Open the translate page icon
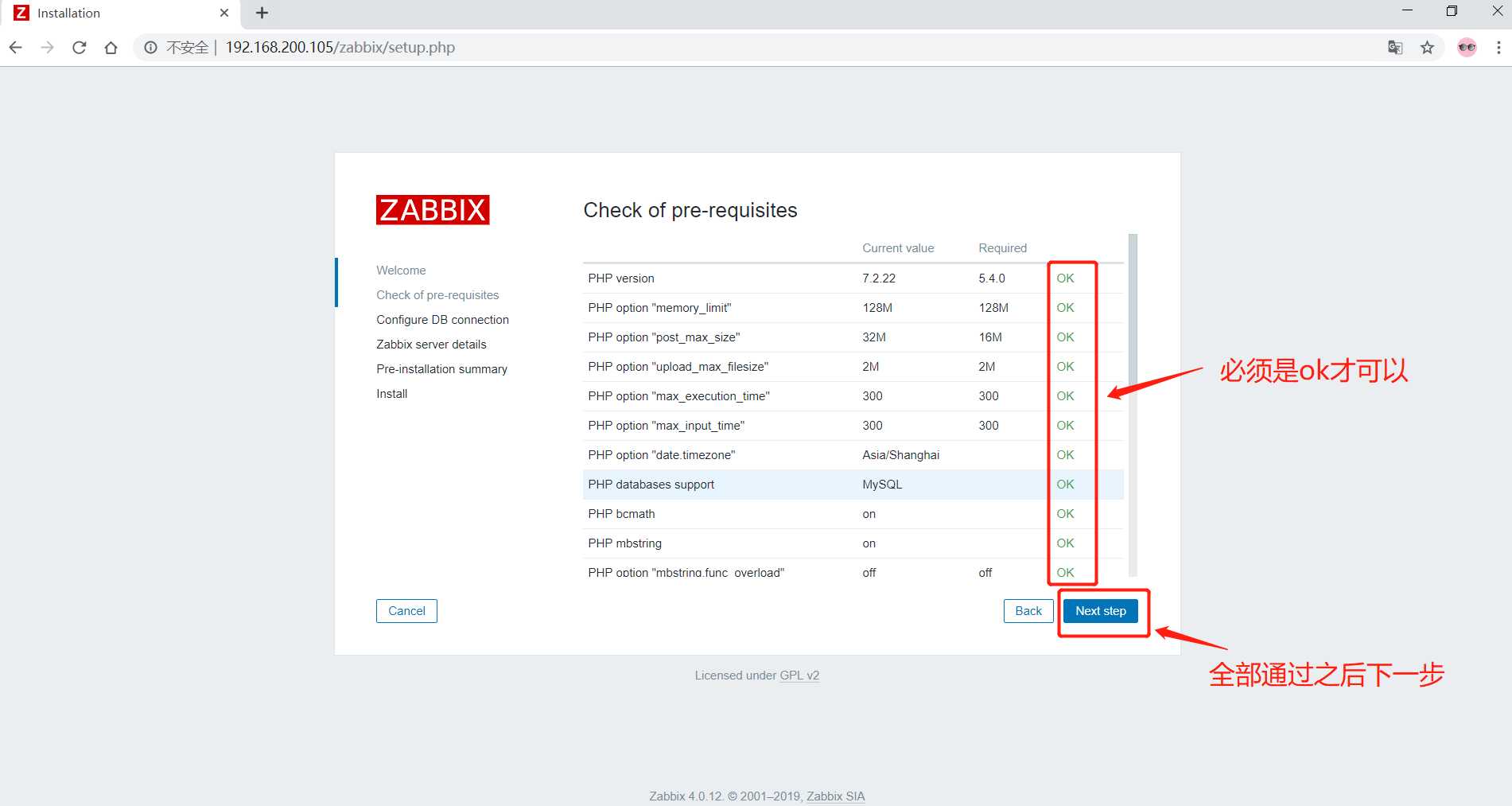Screen dimensions: 1512x806 coord(1395,48)
